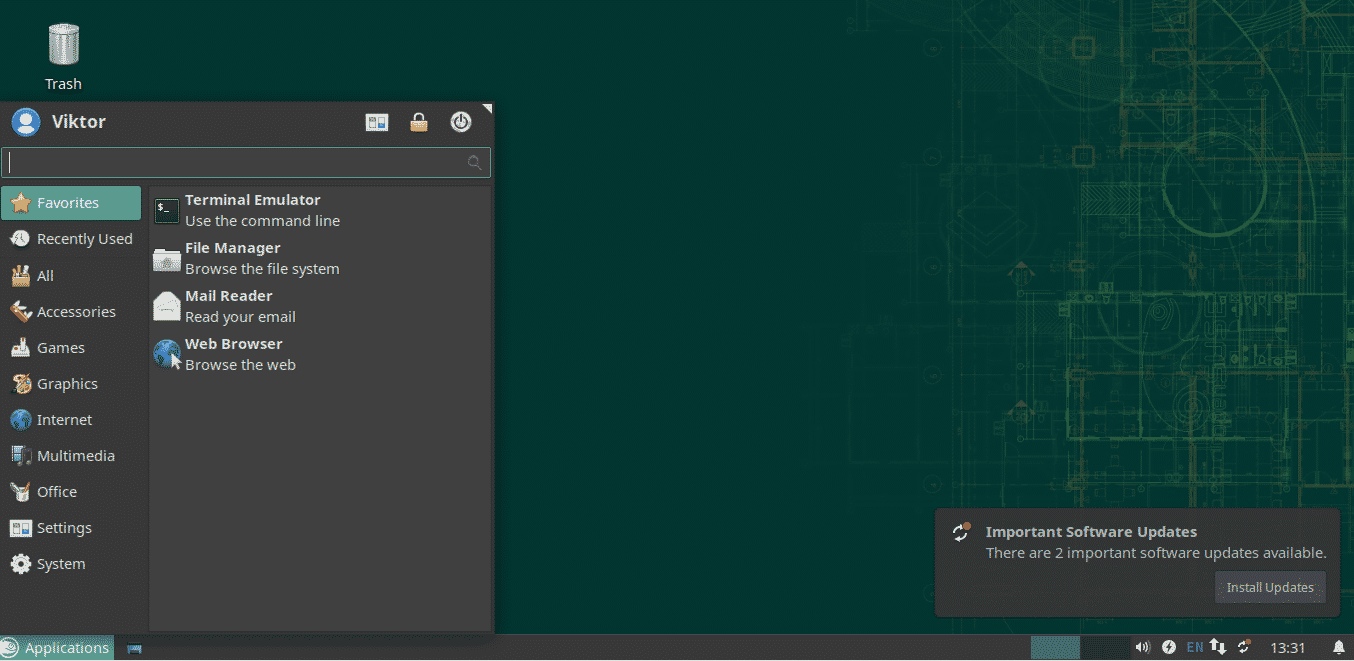The height and width of the screenshot is (661, 1354).
Task: Open the network arrows icon in tray
Action: click(x=1218, y=647)
